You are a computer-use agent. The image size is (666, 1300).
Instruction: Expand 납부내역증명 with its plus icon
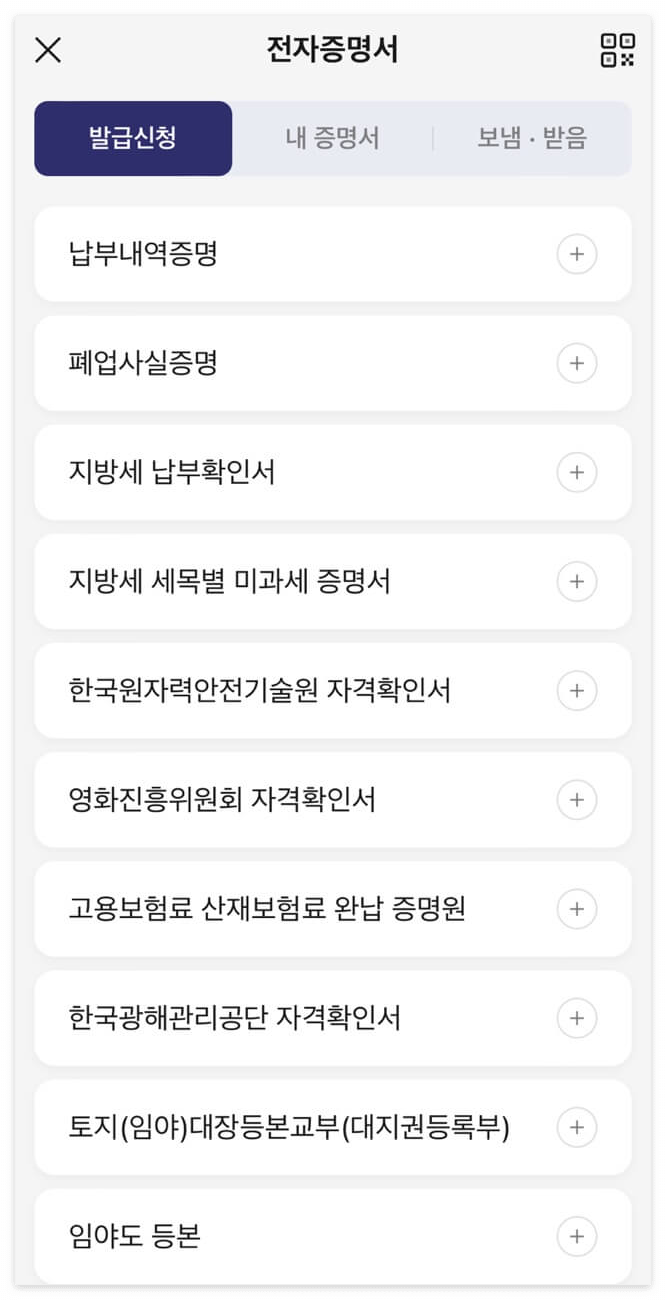click(x=577, y=254)
